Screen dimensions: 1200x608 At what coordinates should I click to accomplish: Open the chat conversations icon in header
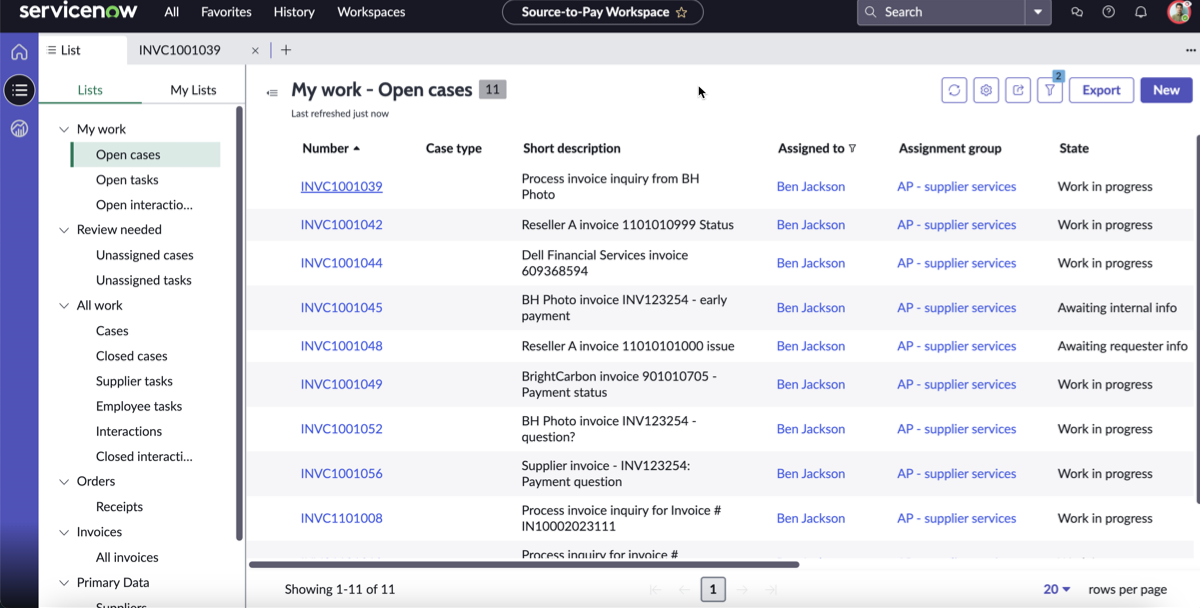click(x=1077, y=12)
